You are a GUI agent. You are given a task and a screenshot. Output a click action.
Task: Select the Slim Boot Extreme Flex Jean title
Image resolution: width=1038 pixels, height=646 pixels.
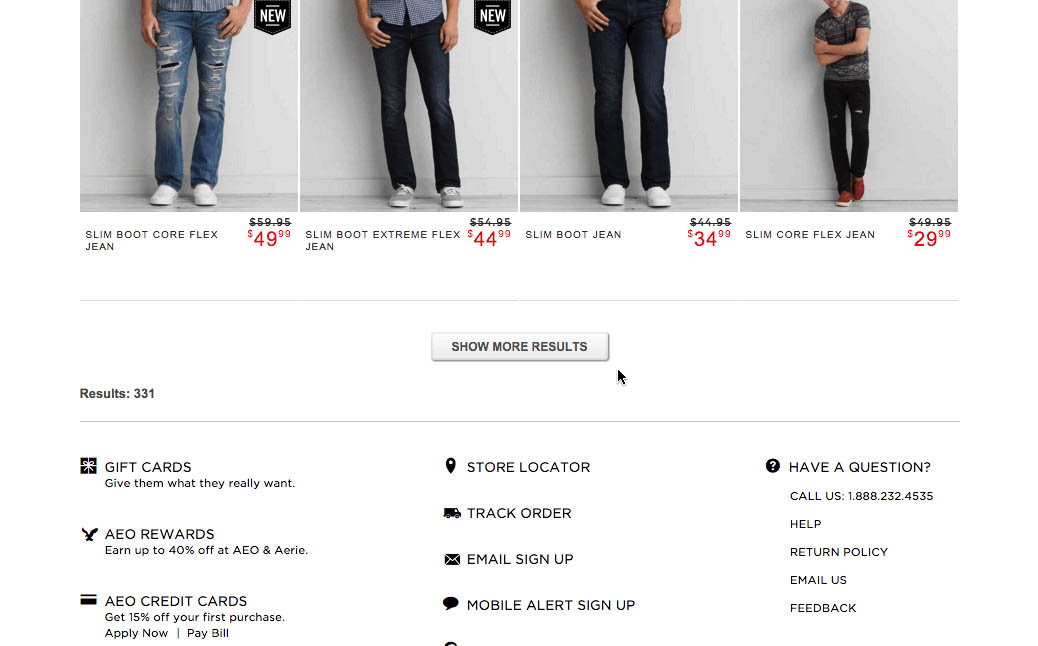(383, 240)
